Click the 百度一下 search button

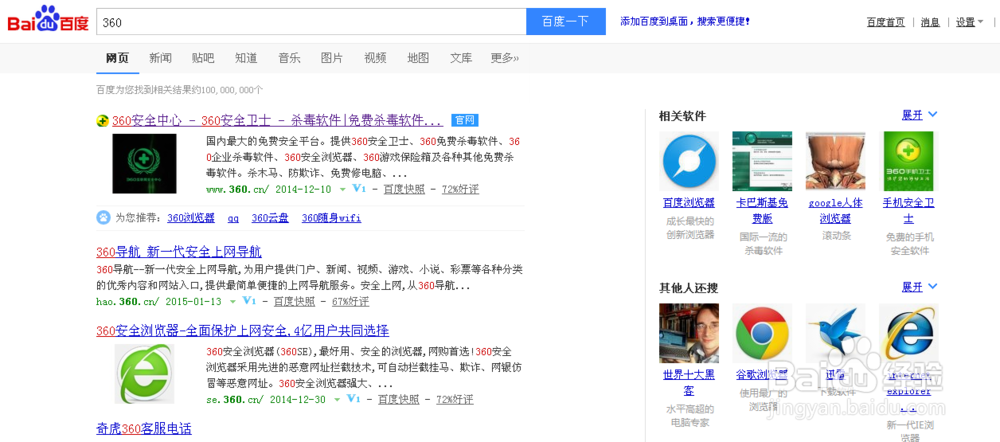(566, 22)
